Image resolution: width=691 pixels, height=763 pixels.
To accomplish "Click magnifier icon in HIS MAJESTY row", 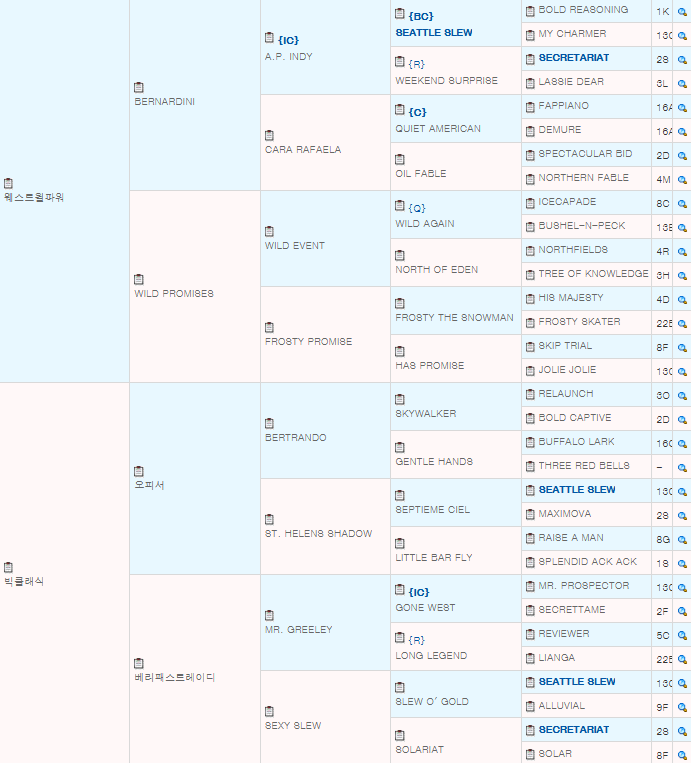I will coord(682,299).
